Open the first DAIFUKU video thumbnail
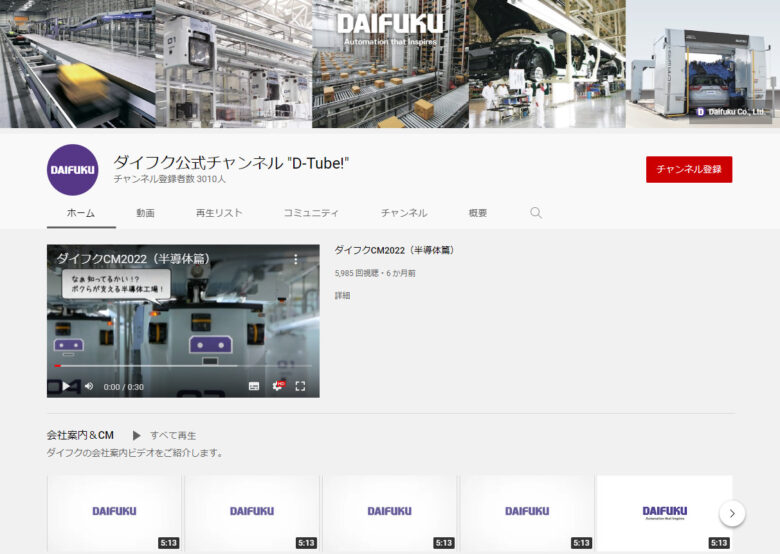The height and width of the screenshot is (554, 780). (x=114, y=513)
